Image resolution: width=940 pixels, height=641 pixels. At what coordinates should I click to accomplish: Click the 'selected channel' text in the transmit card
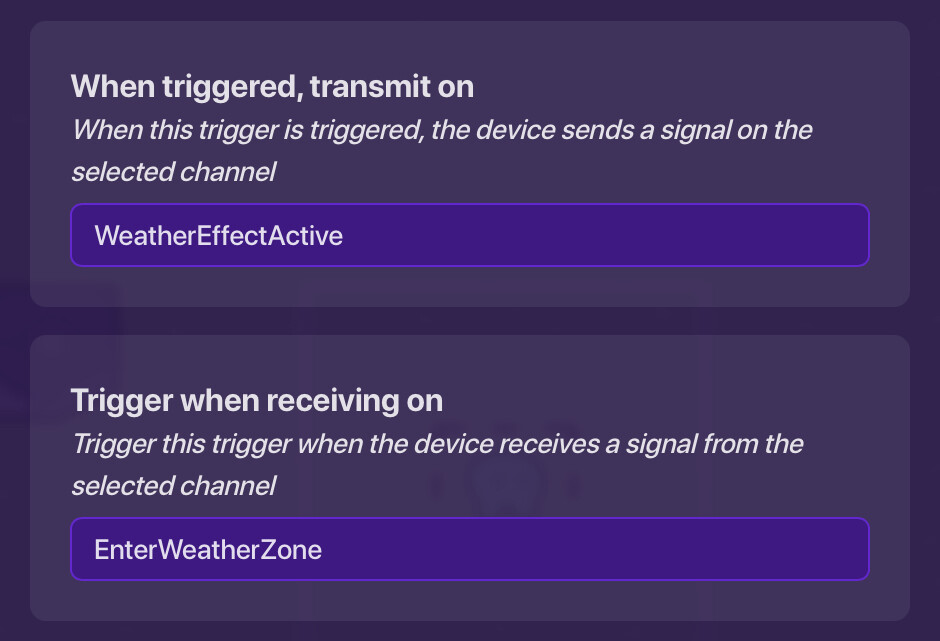coord(173,172)
